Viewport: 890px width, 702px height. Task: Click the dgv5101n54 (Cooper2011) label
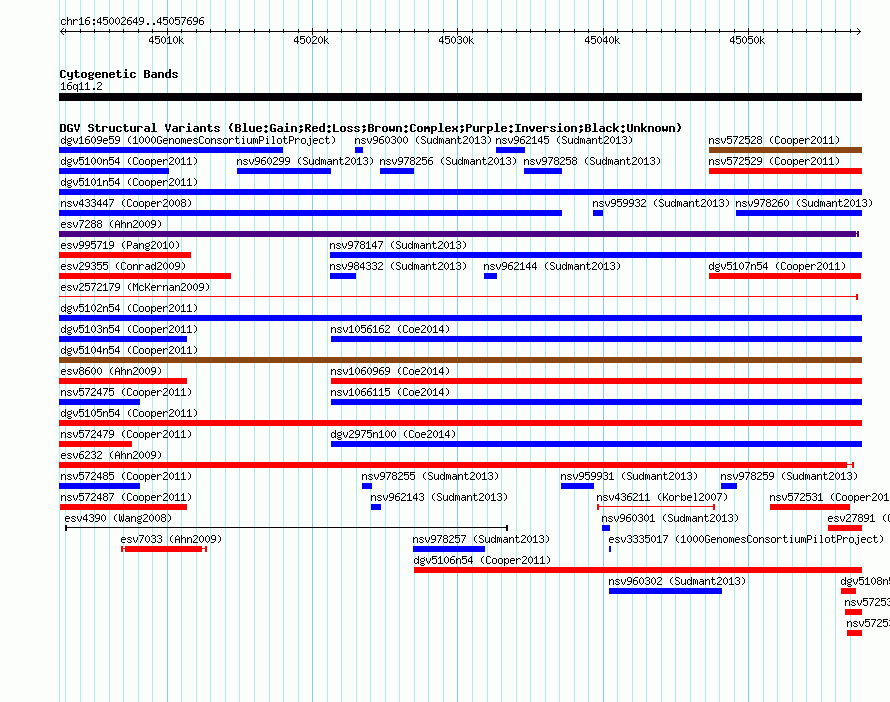(x=129, y=182)
